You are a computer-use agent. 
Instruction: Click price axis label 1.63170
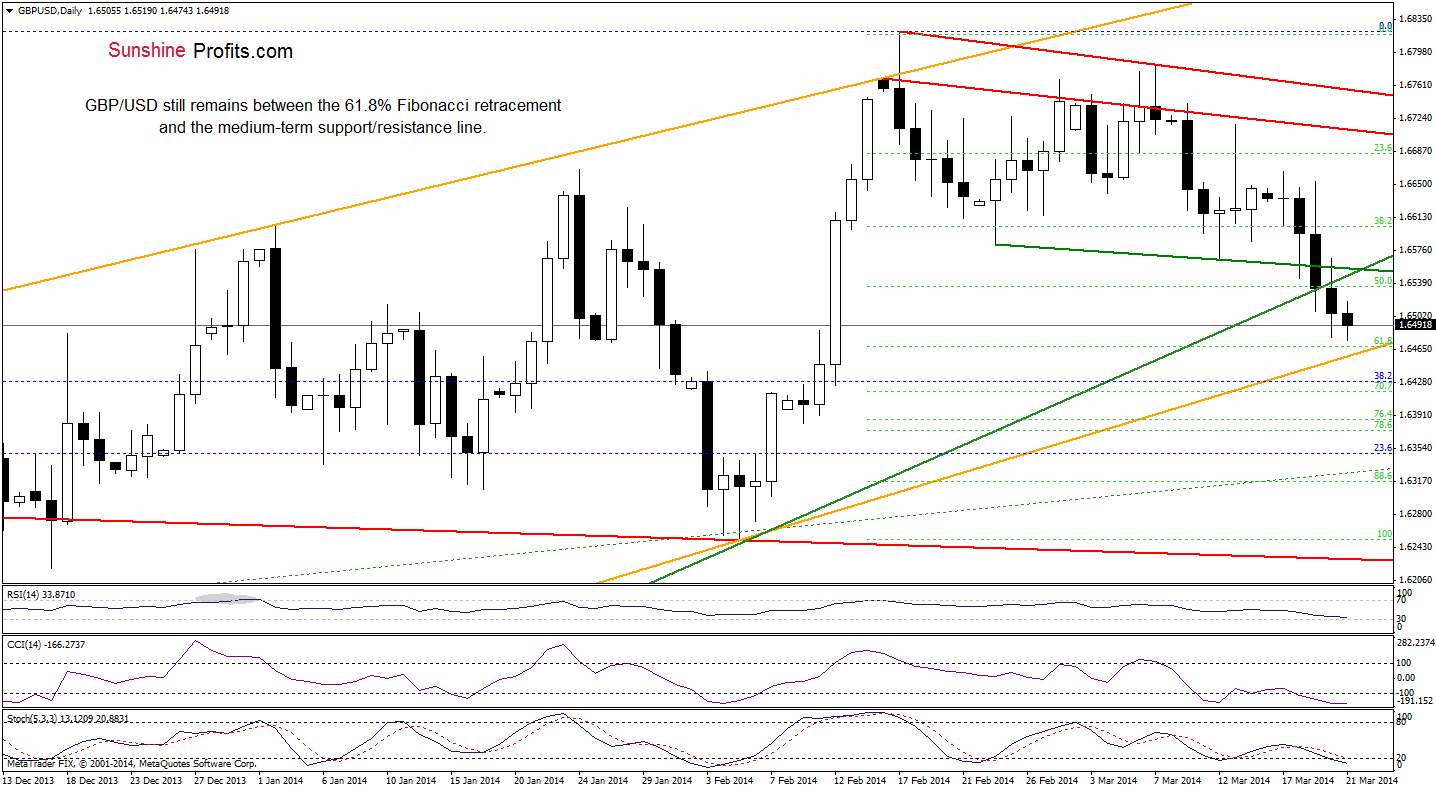click(x=1416, y=481)
